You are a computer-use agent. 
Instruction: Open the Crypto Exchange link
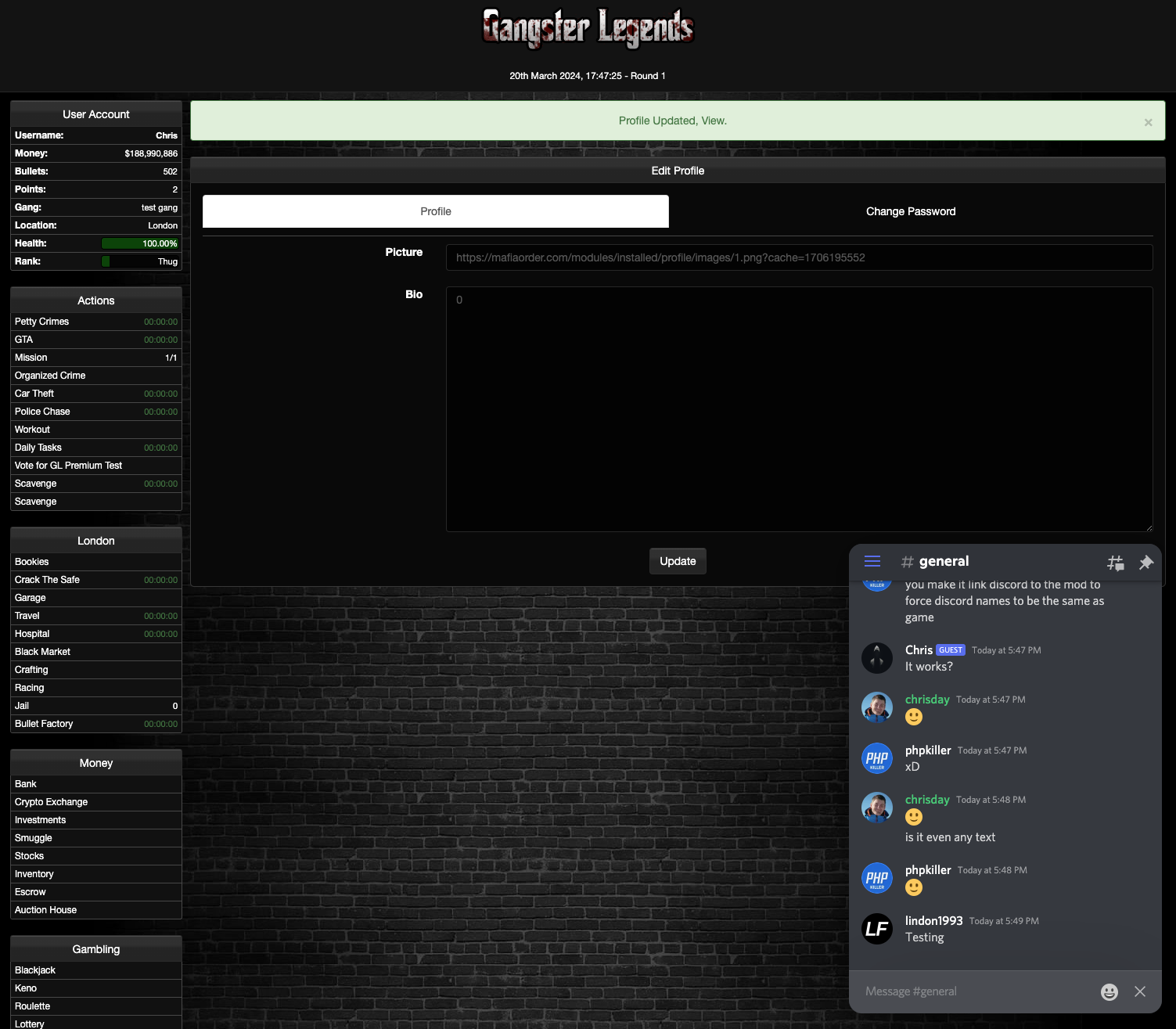tap(52, 802)
